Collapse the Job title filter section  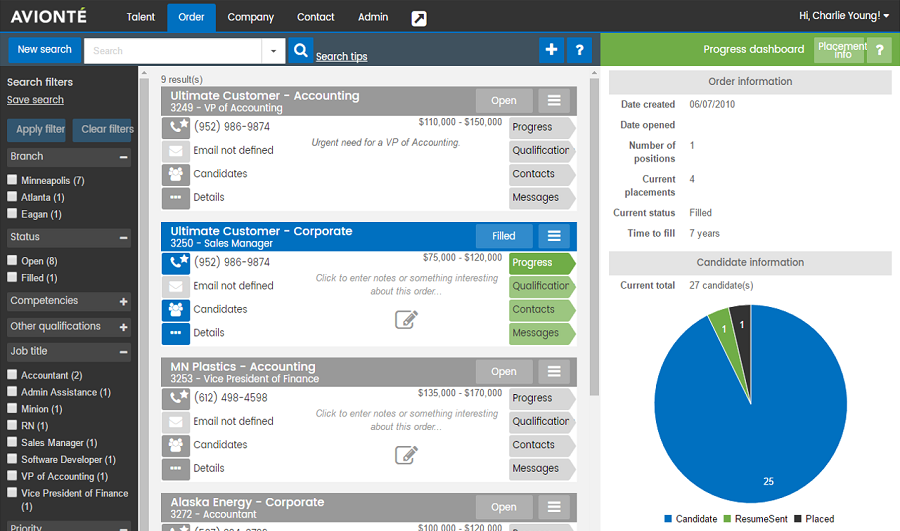pyautogui.click(x=123, y=352)
